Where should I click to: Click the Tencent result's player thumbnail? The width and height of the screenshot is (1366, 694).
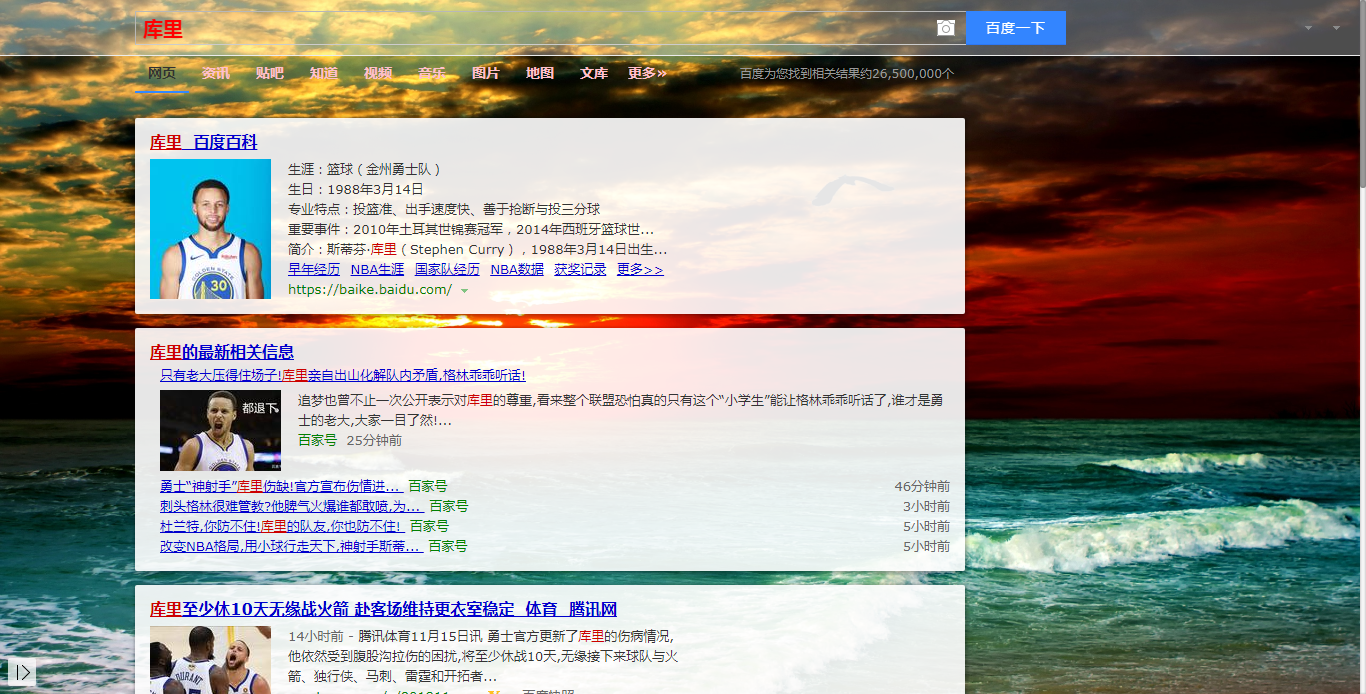tap(210, 660)
